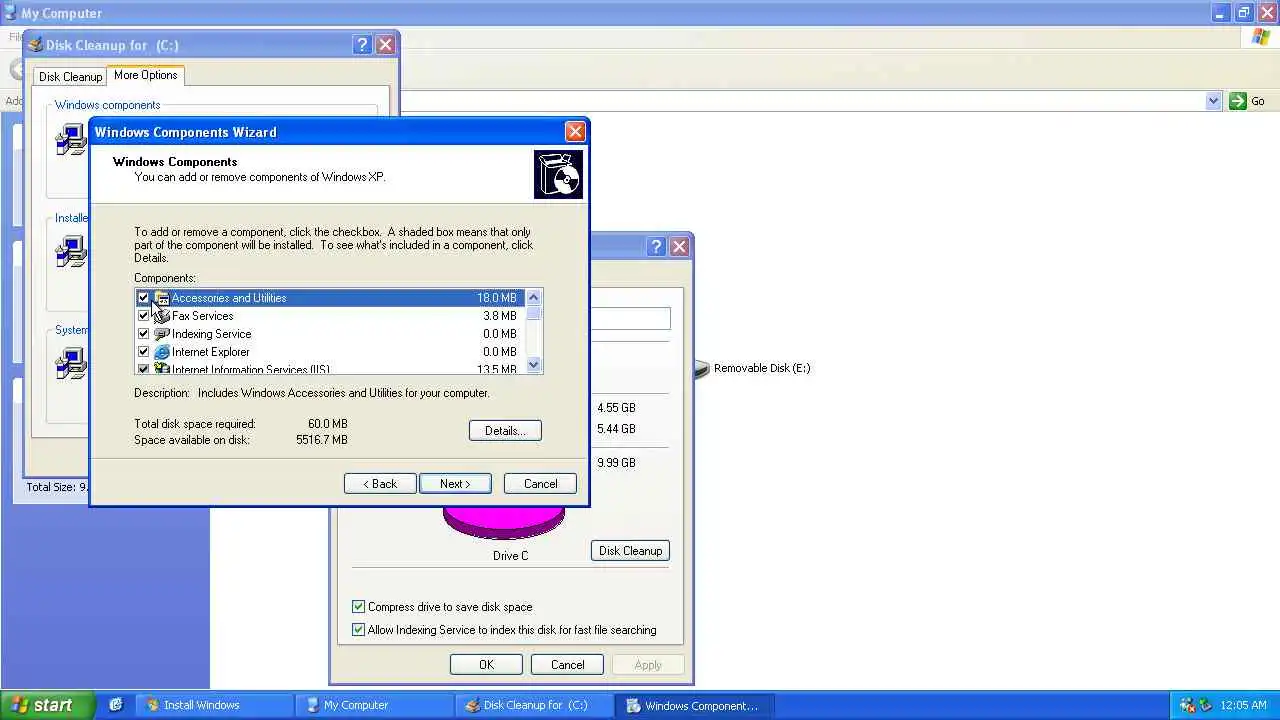Click the Accessories and Utilities row text
The image size is (1280, 720).
pos(229,298)
